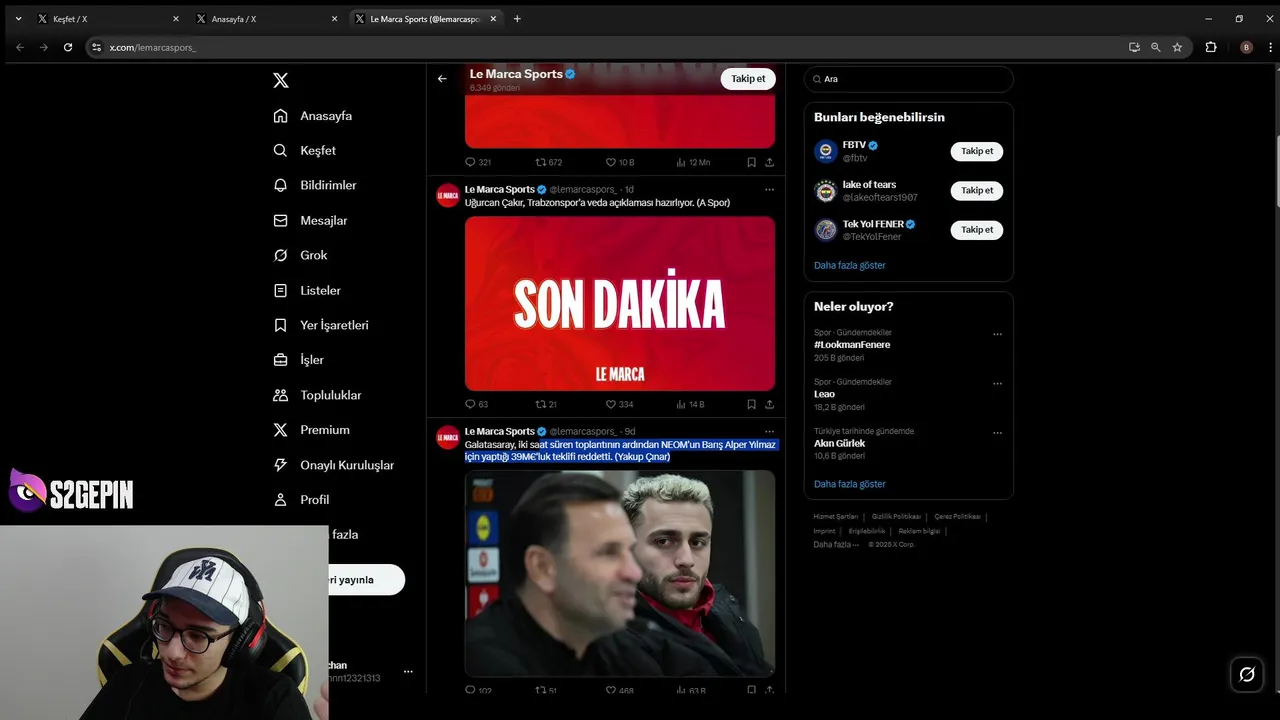Open Anasayfa from the sidebar
The image size is (1280, 720).
[x=313, y=116]
